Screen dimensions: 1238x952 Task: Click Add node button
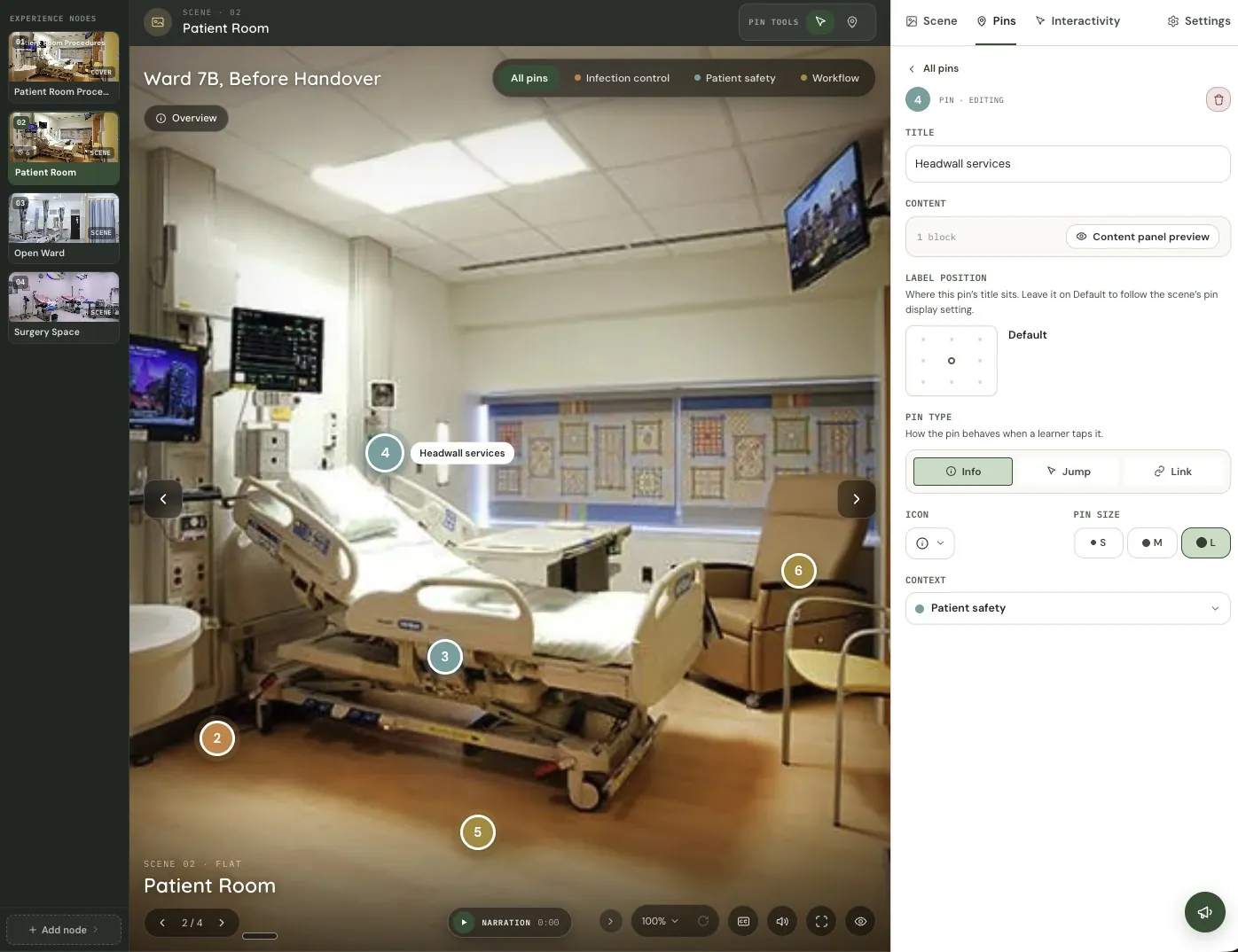(x=64, y=930)
